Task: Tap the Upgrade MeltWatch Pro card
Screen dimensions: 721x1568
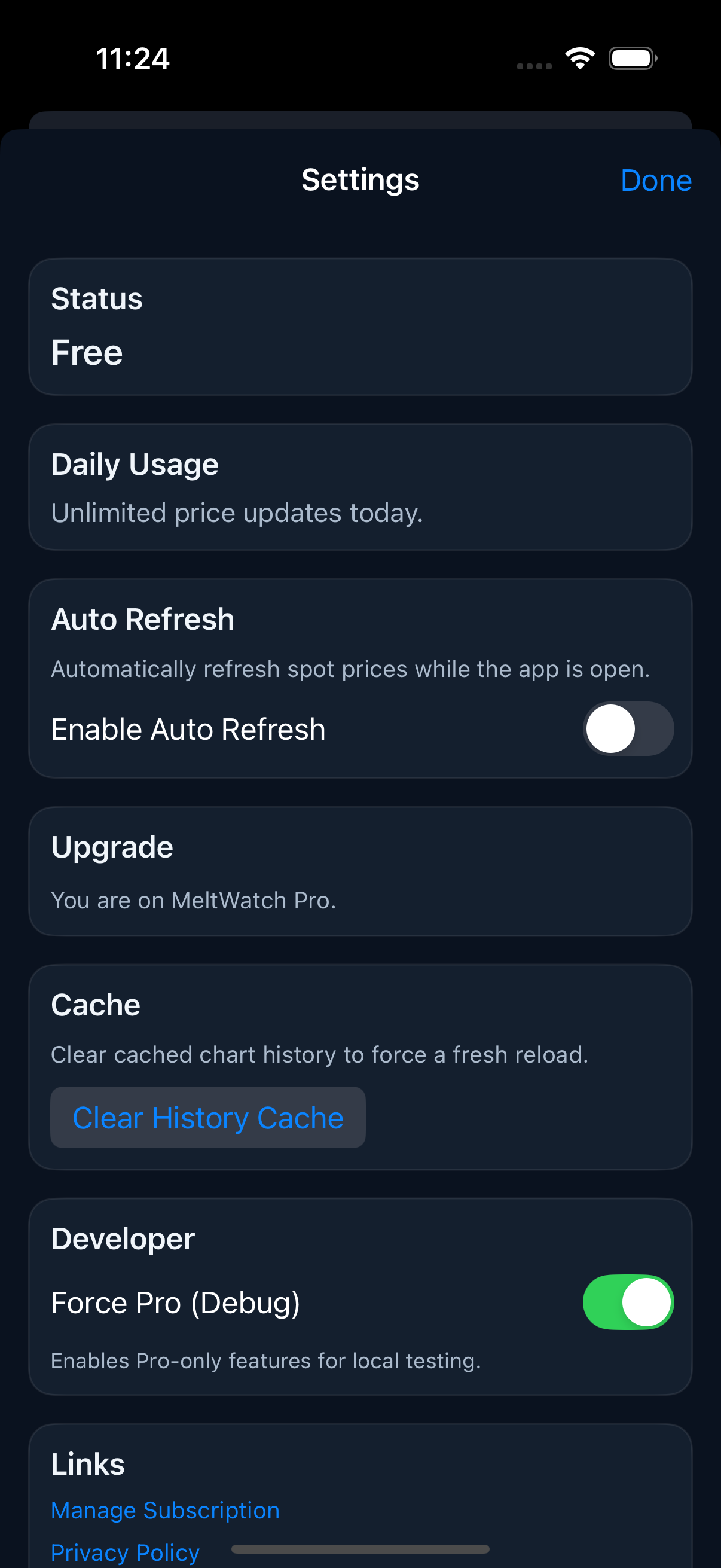Action: [360, 871]
